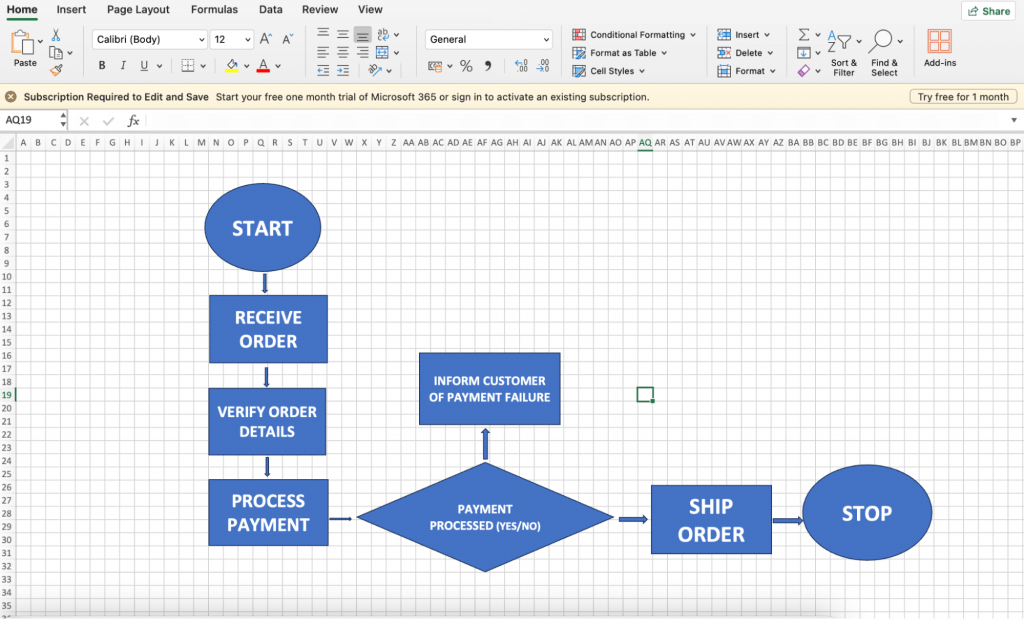Apply the comma style format
This screenshot has height=619, width=1024.
point(488,66)
